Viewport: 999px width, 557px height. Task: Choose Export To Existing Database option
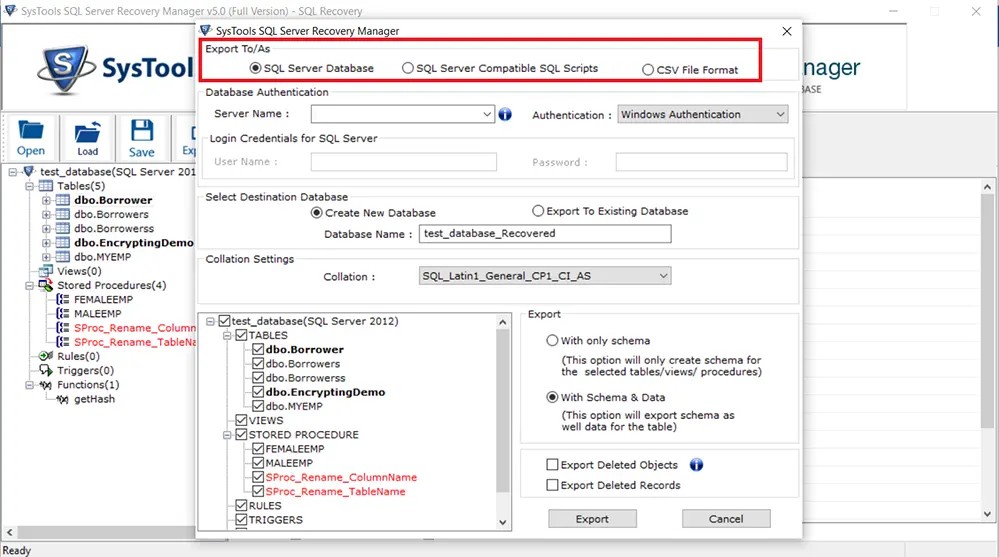(538, 211)
